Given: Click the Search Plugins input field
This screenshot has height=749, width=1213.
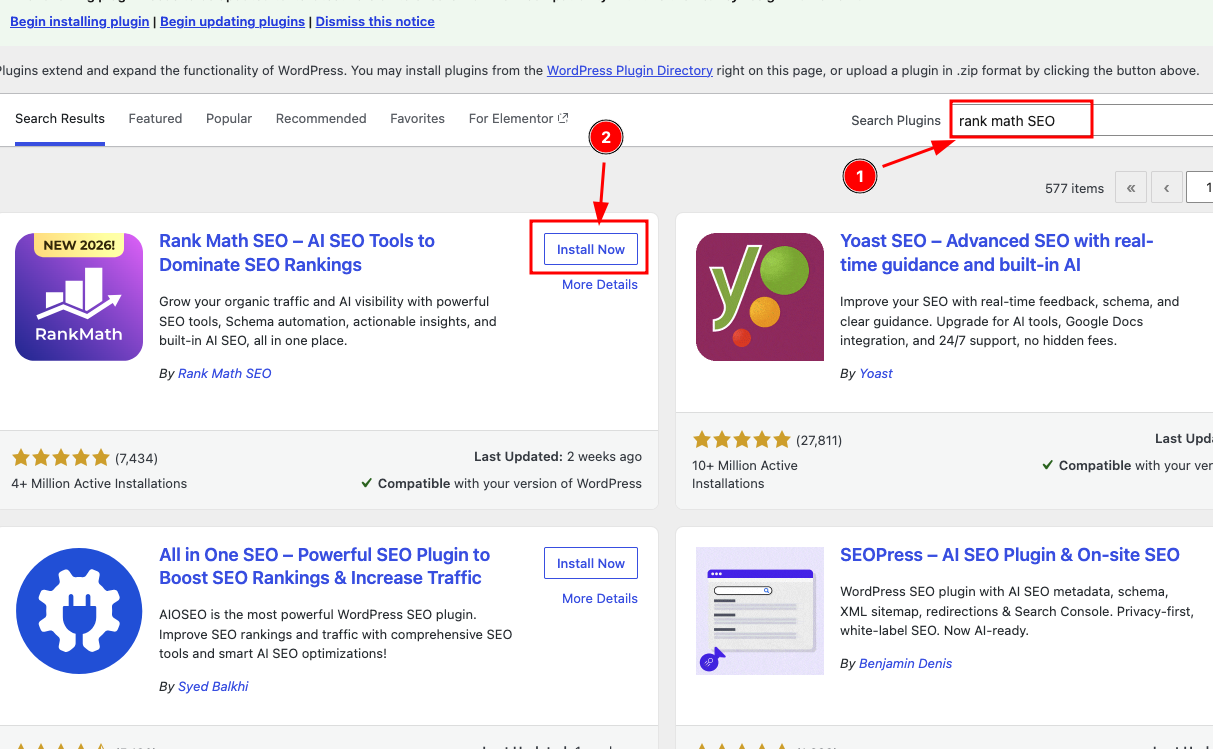Looking at the screenshot, I should [x=1082, y=120].
